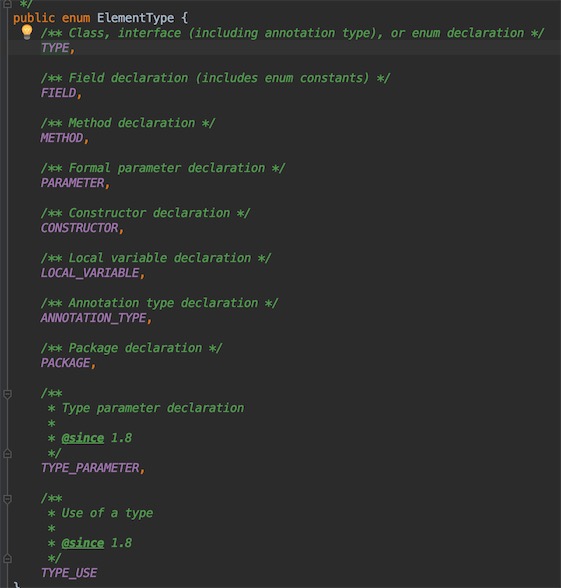Place cursor on ElementType enum name
The image size is (561, 588).
[x=135, y=18]
